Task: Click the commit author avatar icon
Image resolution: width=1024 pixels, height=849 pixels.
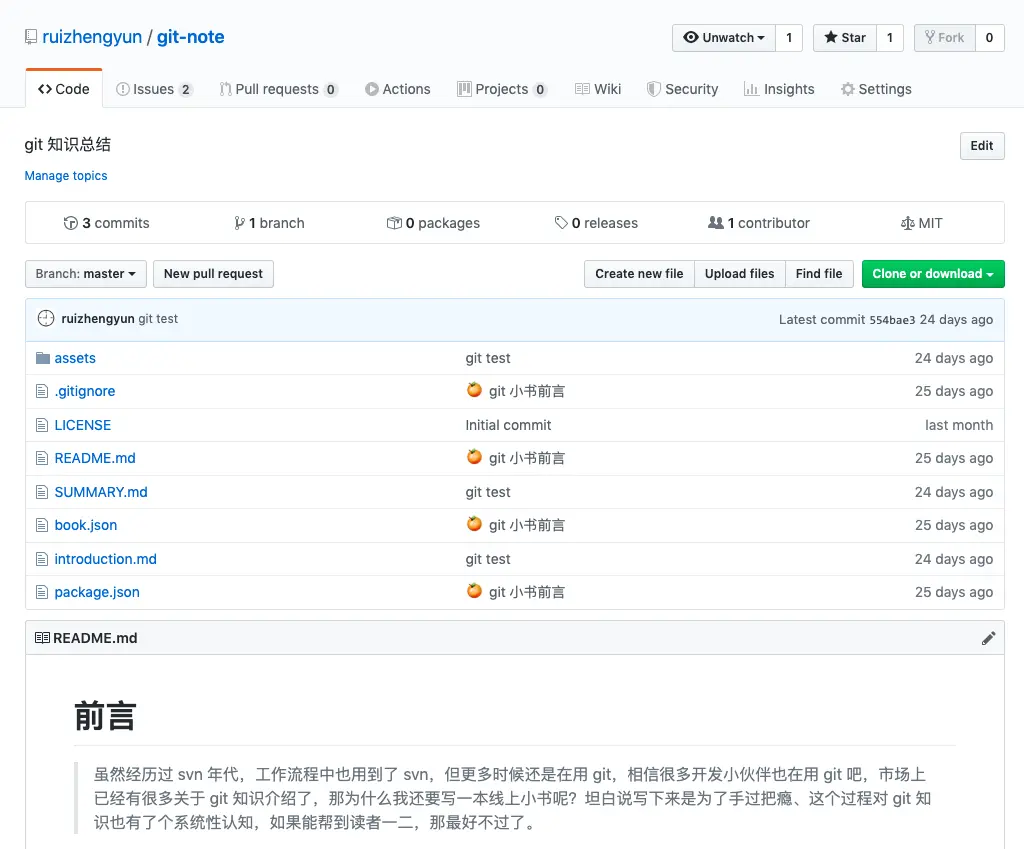Action: coord(46,319)
